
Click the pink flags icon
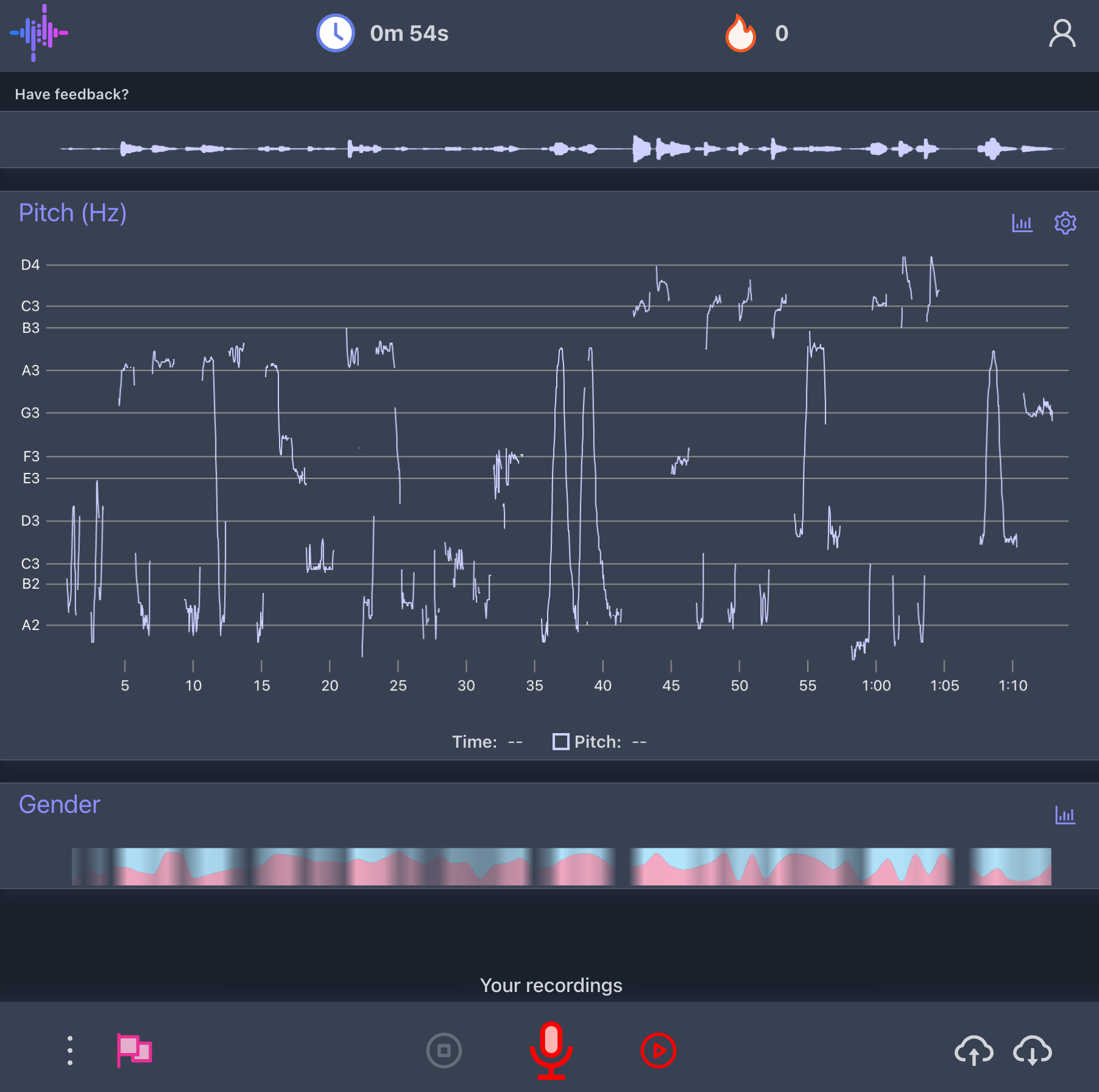click(134, 1050)
